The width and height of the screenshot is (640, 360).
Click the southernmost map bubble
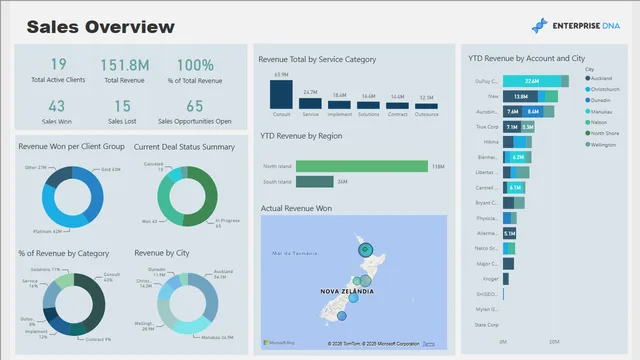tap(342, 316)
